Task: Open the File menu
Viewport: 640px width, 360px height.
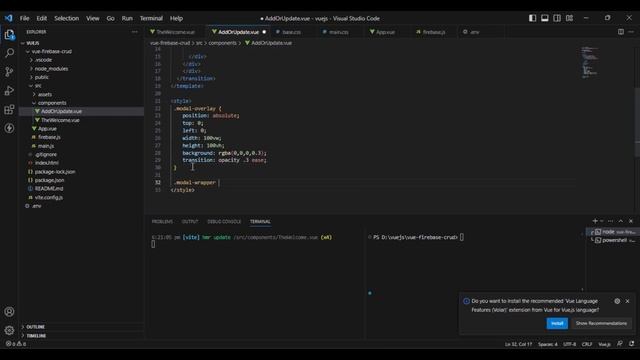Action: (x=24, y=18)
